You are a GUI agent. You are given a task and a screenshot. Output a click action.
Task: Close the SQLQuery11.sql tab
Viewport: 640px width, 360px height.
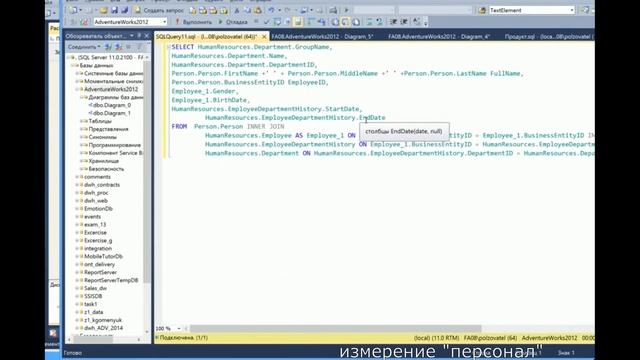pyautogui.click(x=264, y=37)
